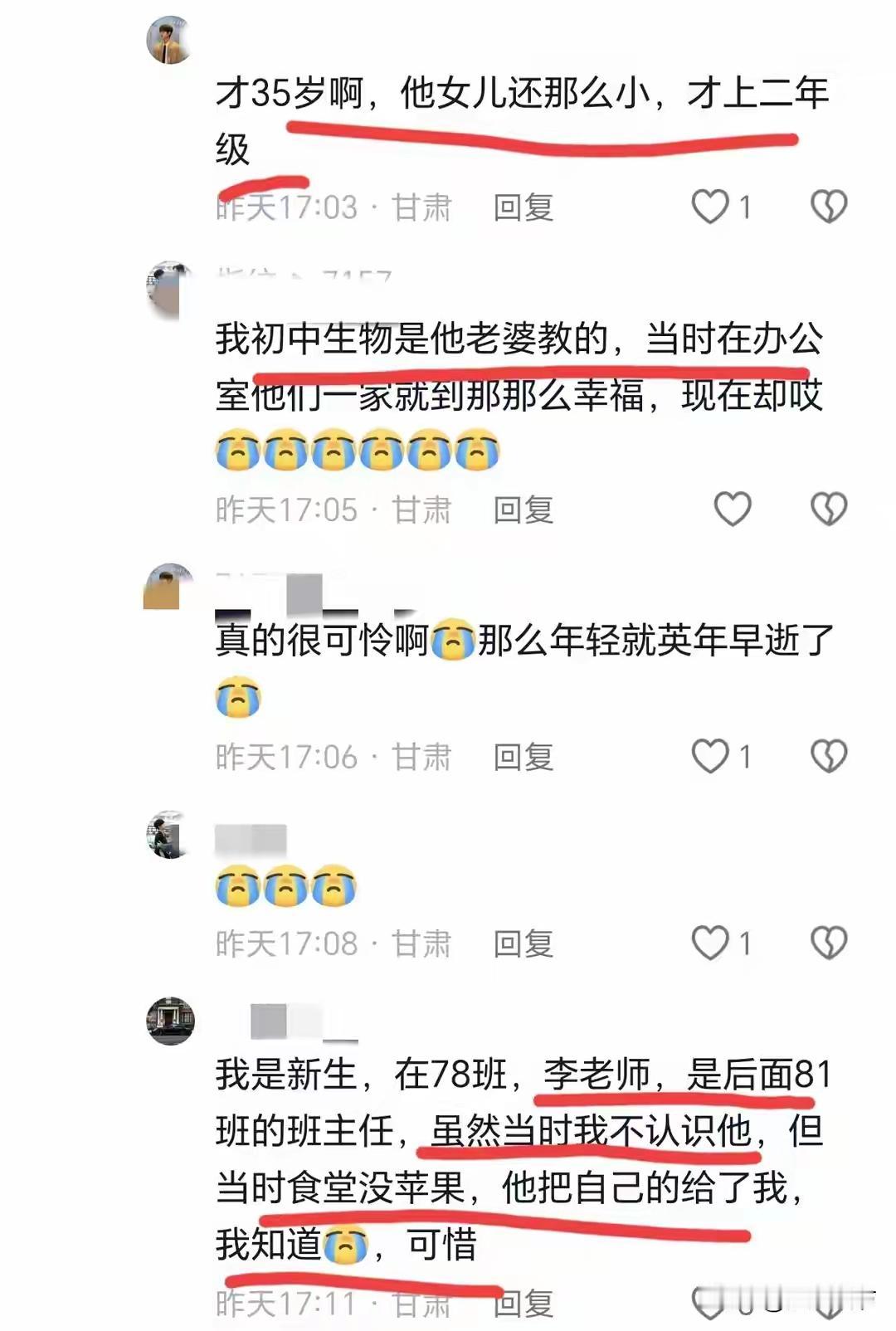The width and height of the screenshot is (896, 1331).
Task: Reply to the 17:05 comment
Action: pos(523,509)
